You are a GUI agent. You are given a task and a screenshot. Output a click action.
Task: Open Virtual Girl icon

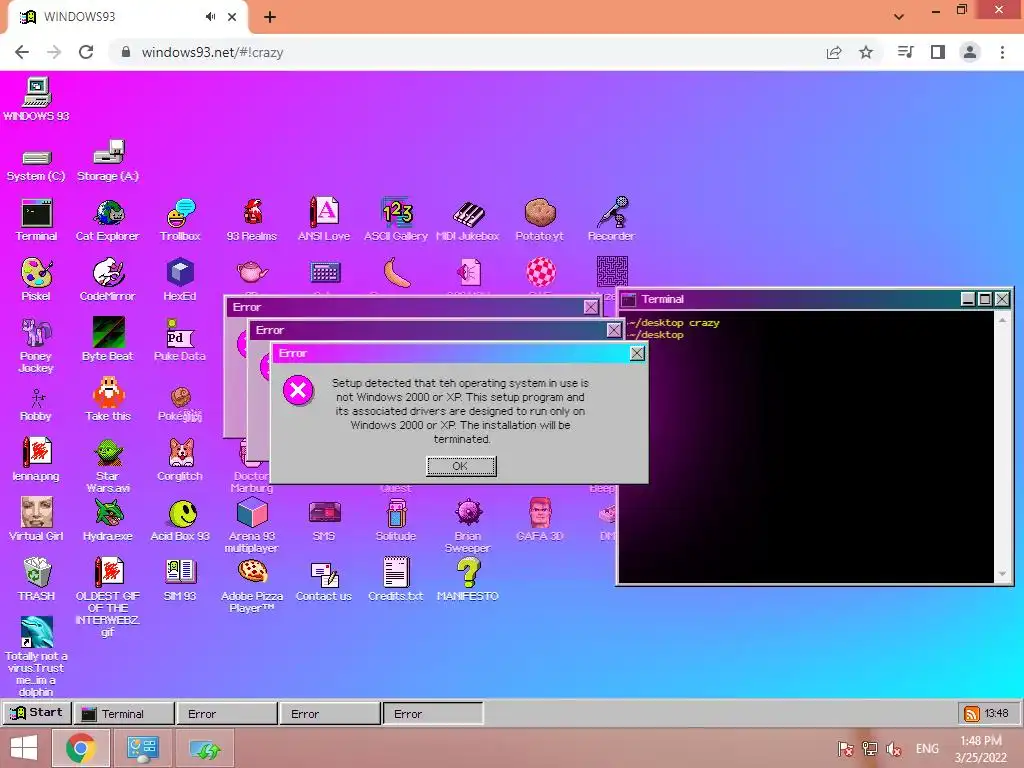pyautogui.click(x=36, y=519)
